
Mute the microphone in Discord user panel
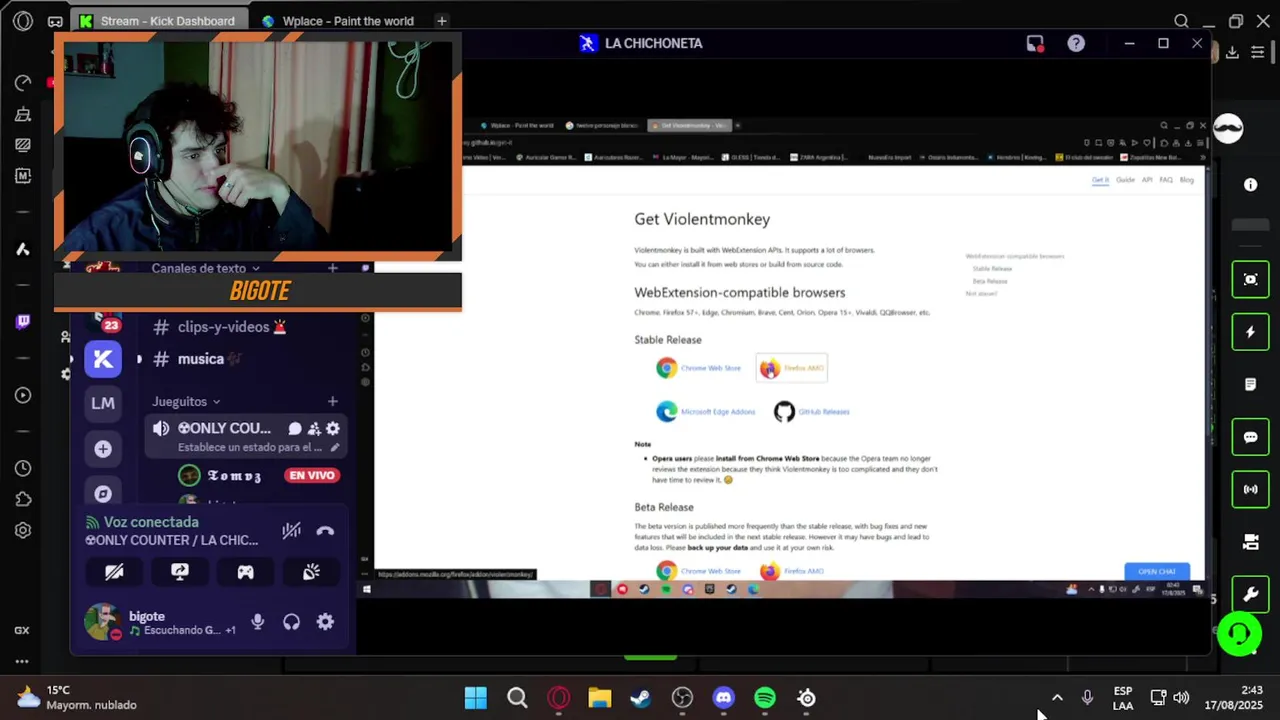(258, 622)
